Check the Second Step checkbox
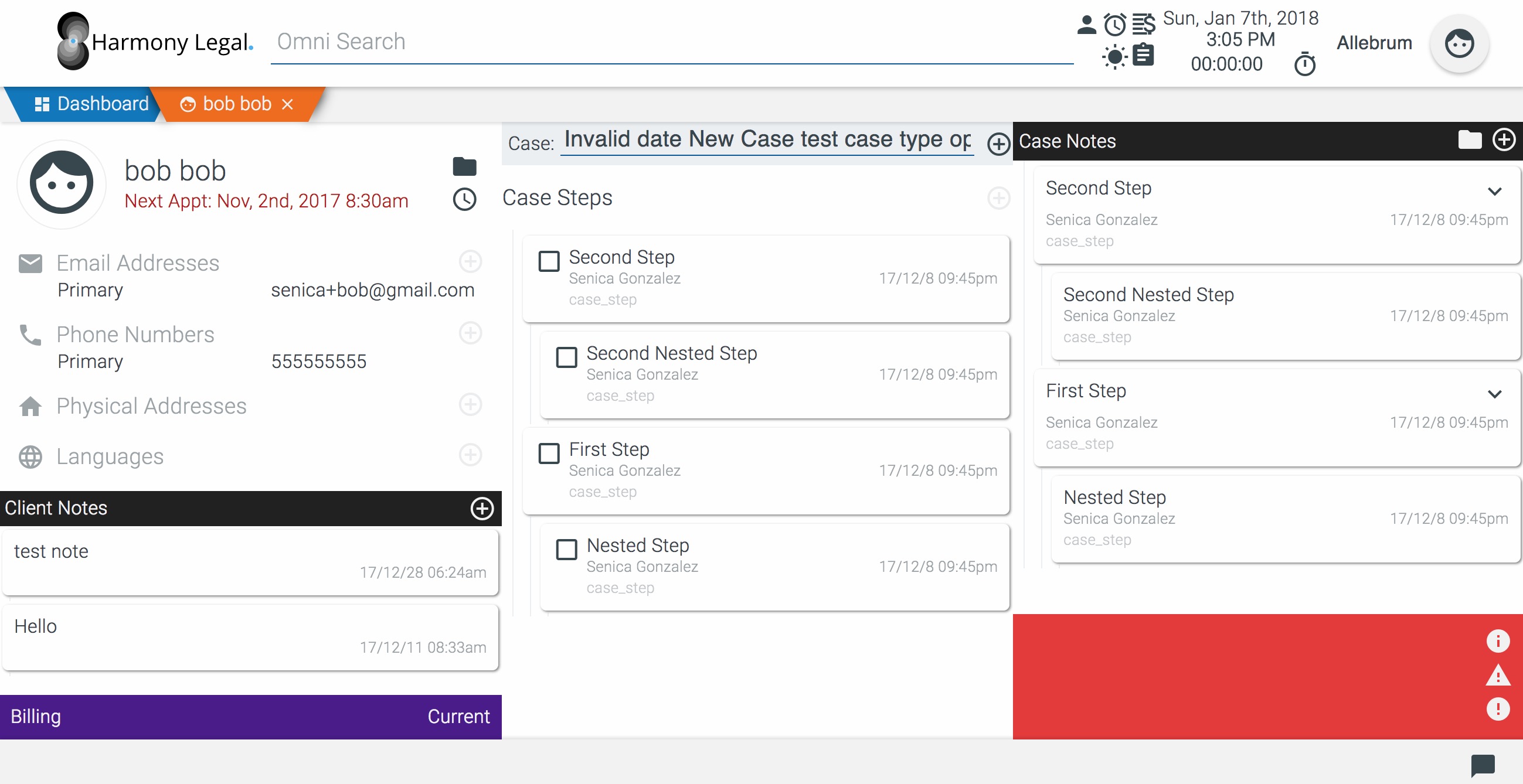This screenshot has height=784, width=1523. point(549,261)
